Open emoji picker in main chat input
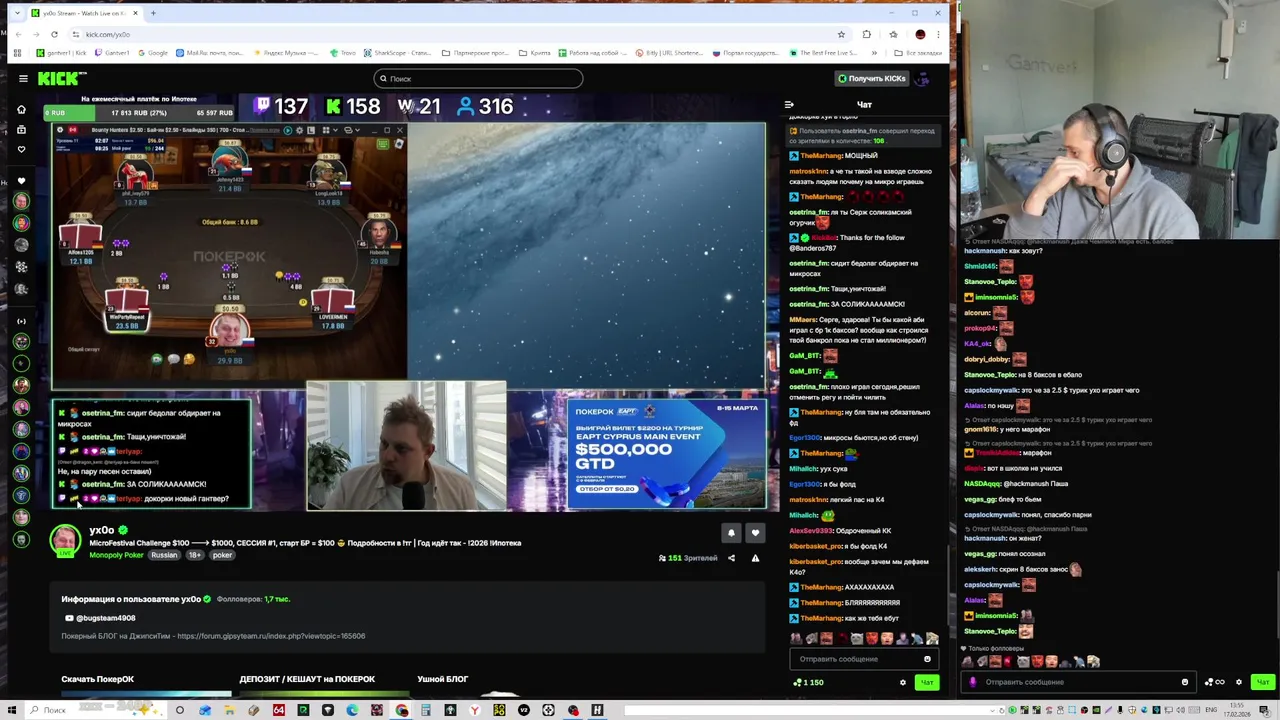 point(927,659)
